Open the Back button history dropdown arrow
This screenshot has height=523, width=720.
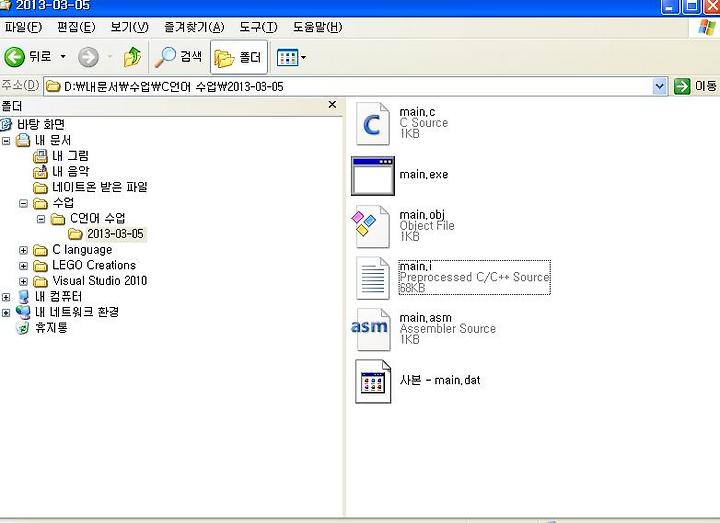pyautogui.click(x=63, y=57)
